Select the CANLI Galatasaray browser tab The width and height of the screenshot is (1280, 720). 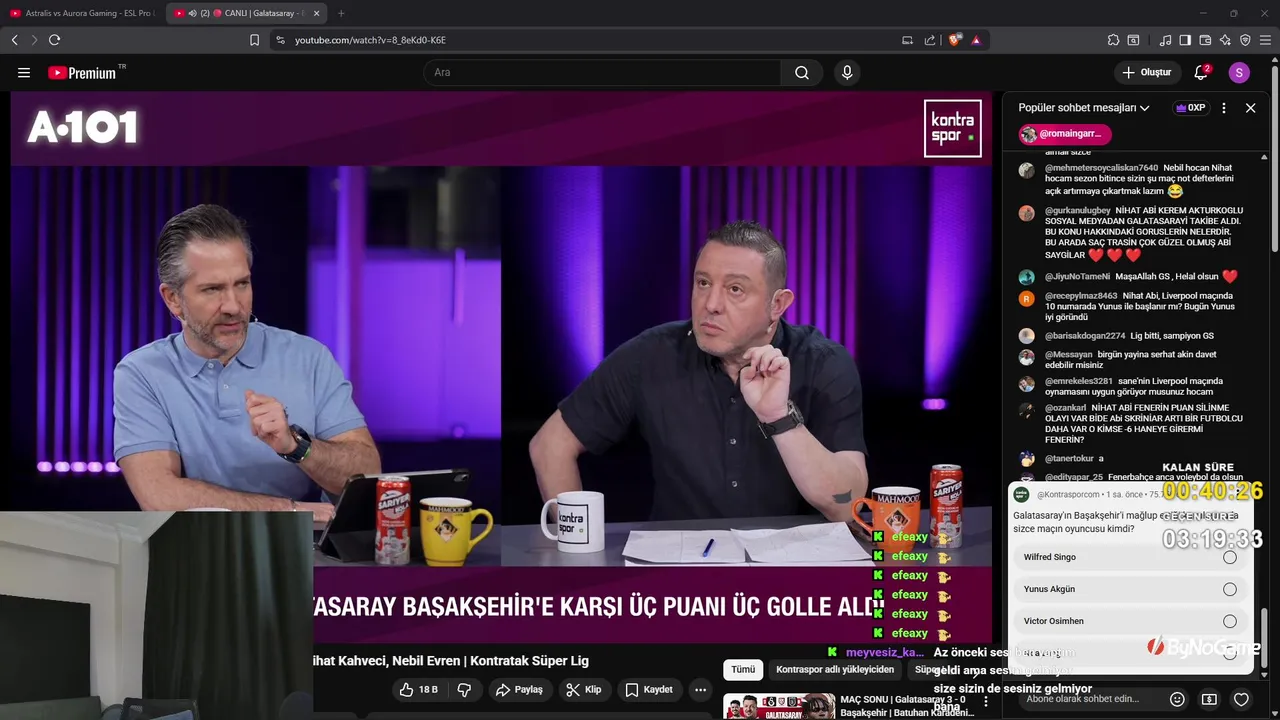click(x=248, y=13)
